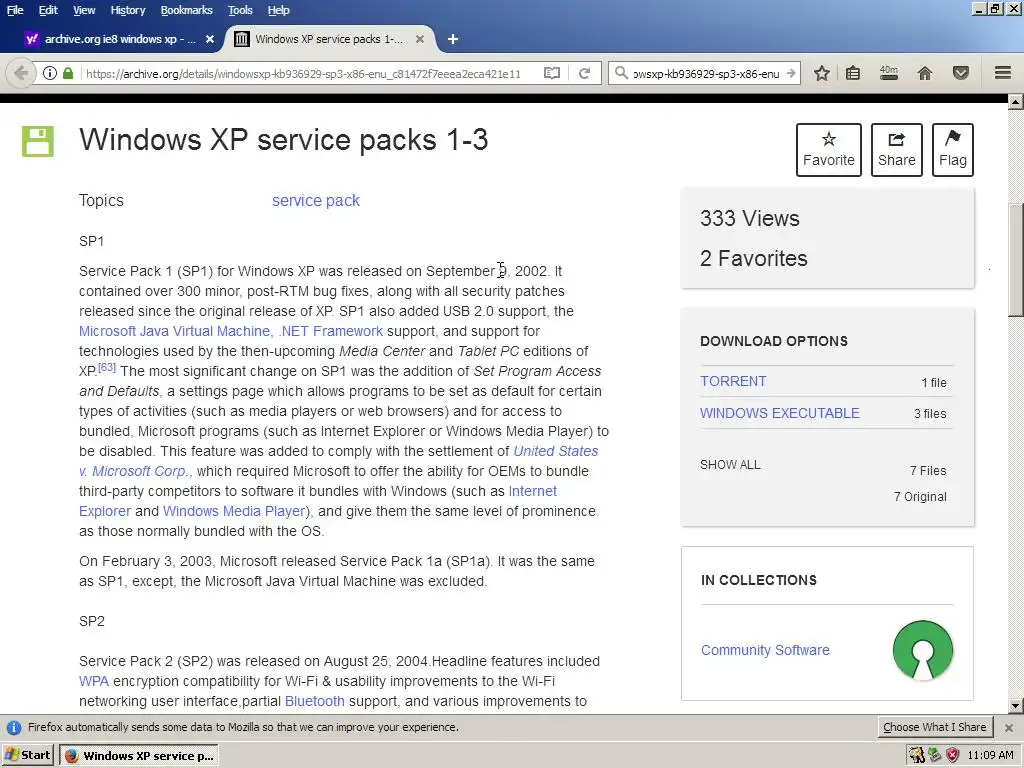The width and height of the screenshot is (1024, 768).
Task: Flag this item with the Flag button
Action: tap(953, 150)
